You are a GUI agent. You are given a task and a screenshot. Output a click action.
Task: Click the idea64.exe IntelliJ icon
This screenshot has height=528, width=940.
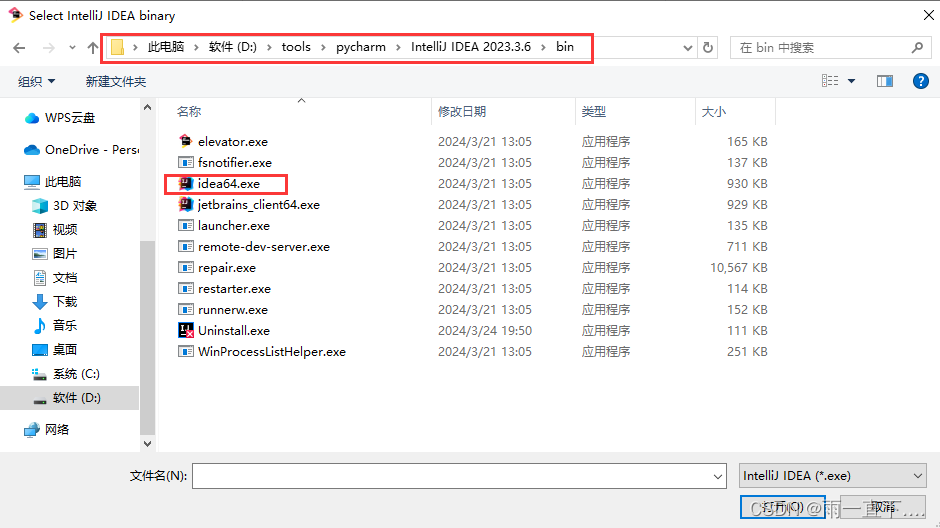pyautogui.click(x=185, y=183)
